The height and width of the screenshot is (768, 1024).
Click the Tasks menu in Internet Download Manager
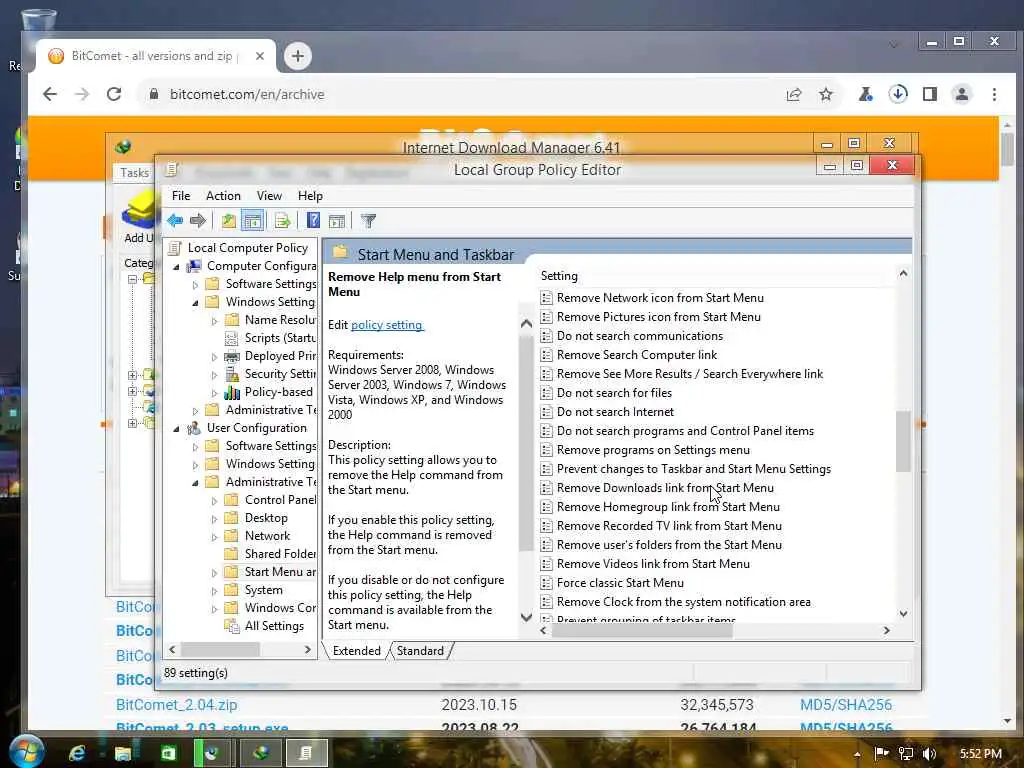[x=135, y=172]
